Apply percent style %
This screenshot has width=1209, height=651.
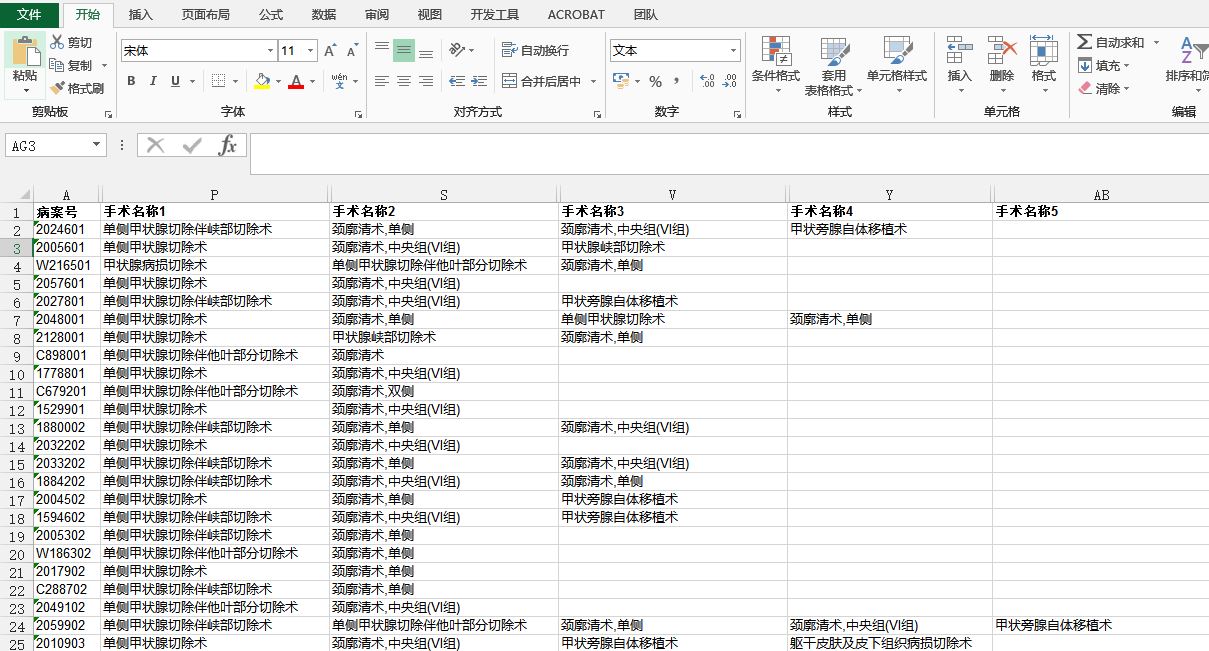[x=656, y=81]
